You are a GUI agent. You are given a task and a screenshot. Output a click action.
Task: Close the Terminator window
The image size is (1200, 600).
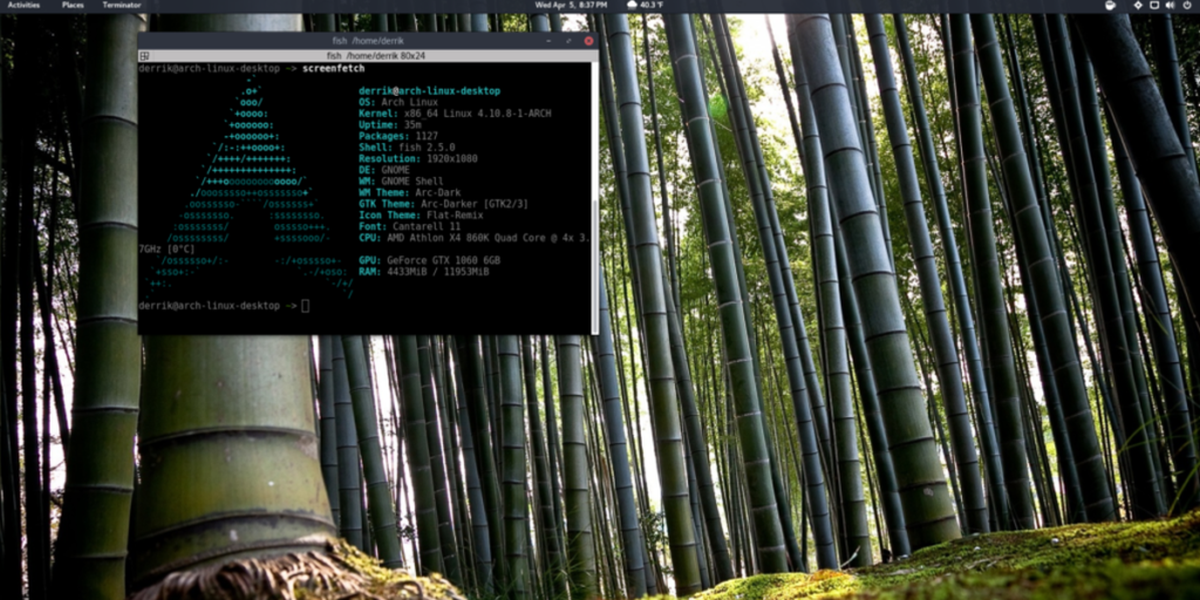[588, 41]
